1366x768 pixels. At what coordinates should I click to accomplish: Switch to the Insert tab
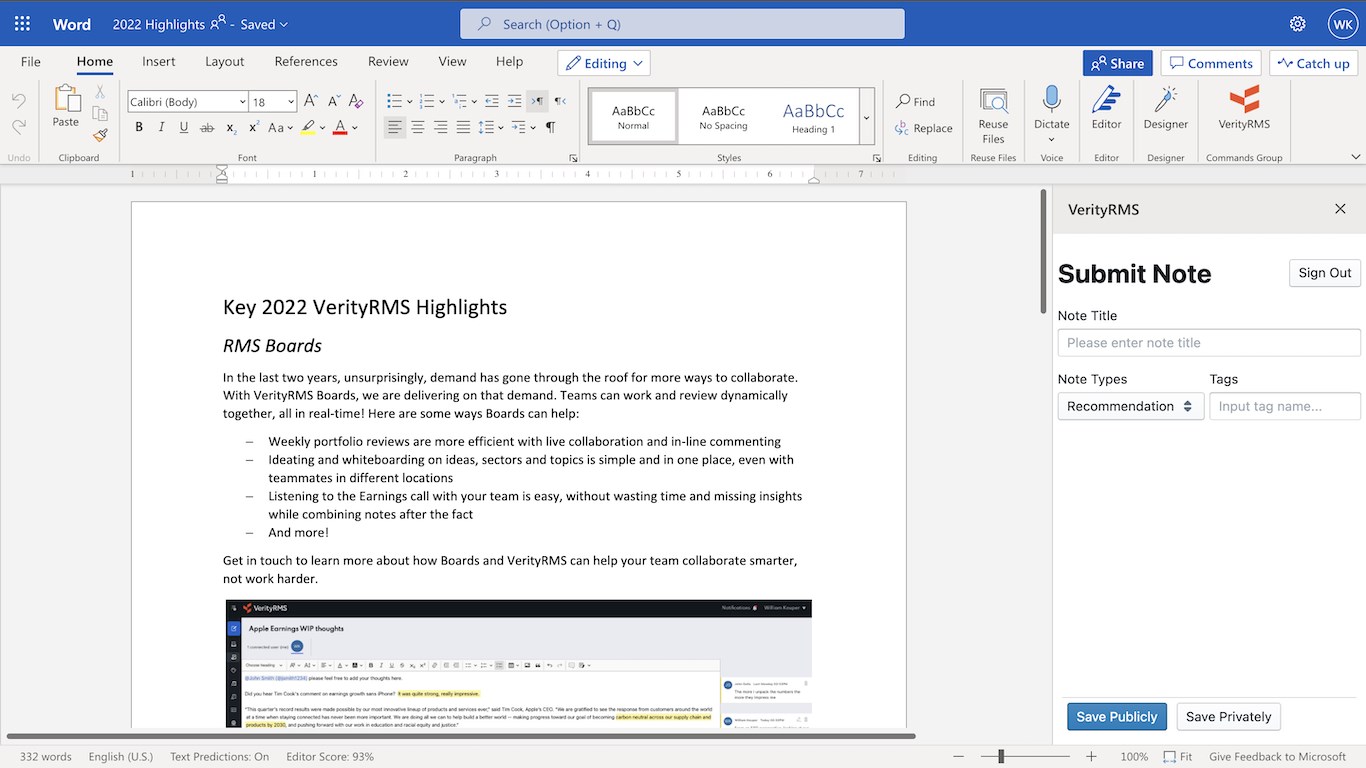(x=159, y=61)
